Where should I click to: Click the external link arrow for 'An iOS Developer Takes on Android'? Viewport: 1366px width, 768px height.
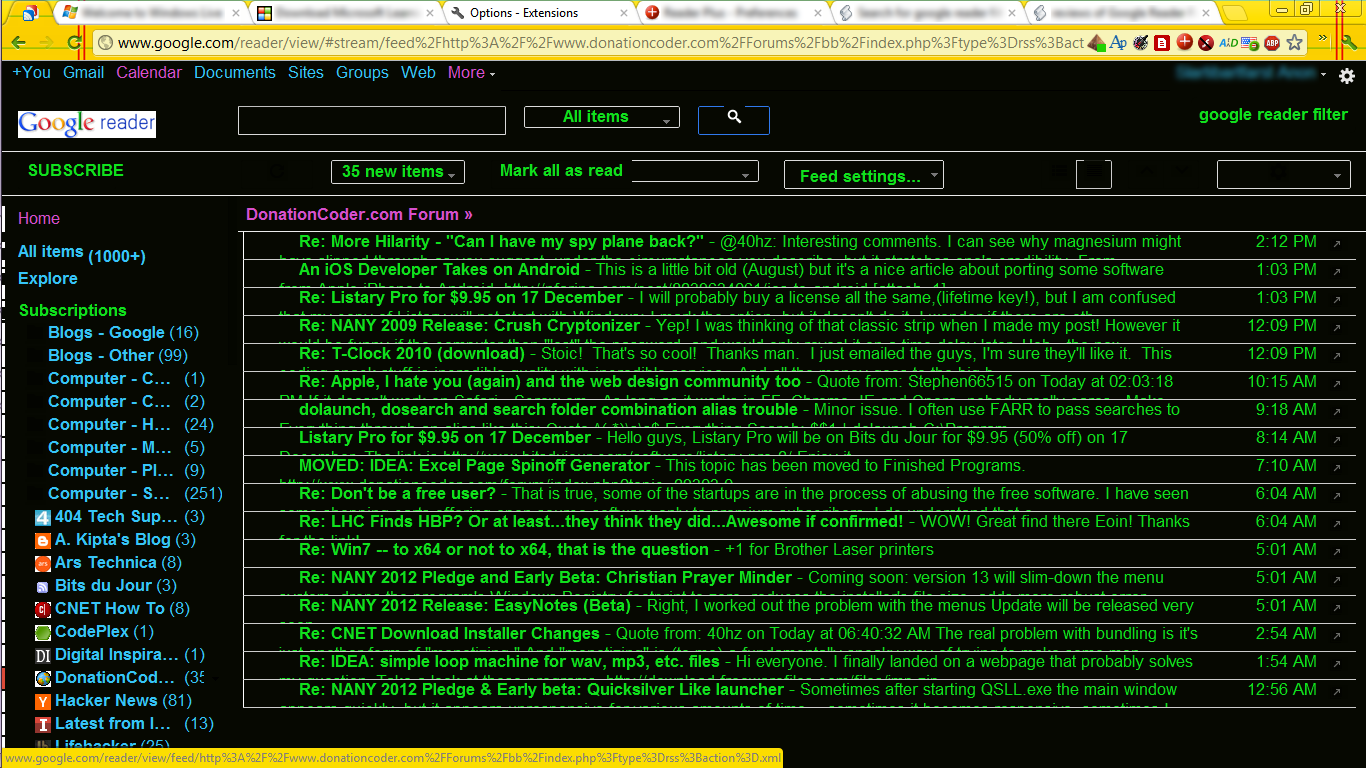pyautogui.click(x=1338, y=271)
